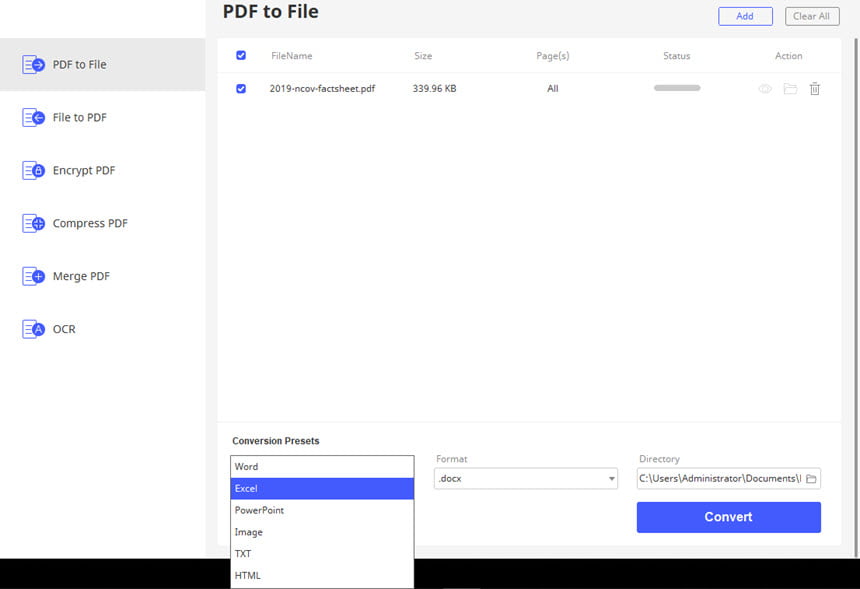Click the Size column header
Screen dimensions: 860x589
coord(423,56)
